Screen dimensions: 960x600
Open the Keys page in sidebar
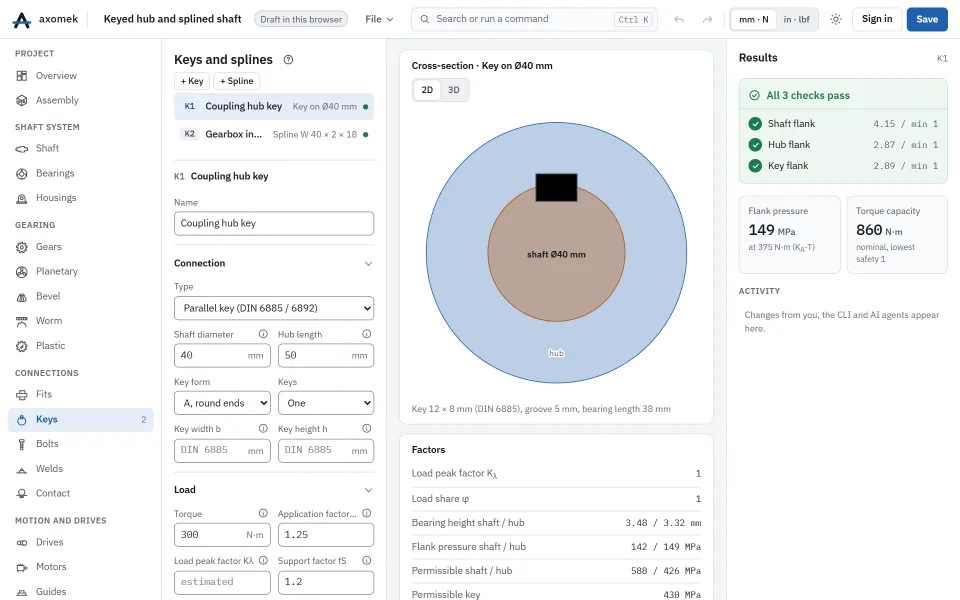coord(81,420)
